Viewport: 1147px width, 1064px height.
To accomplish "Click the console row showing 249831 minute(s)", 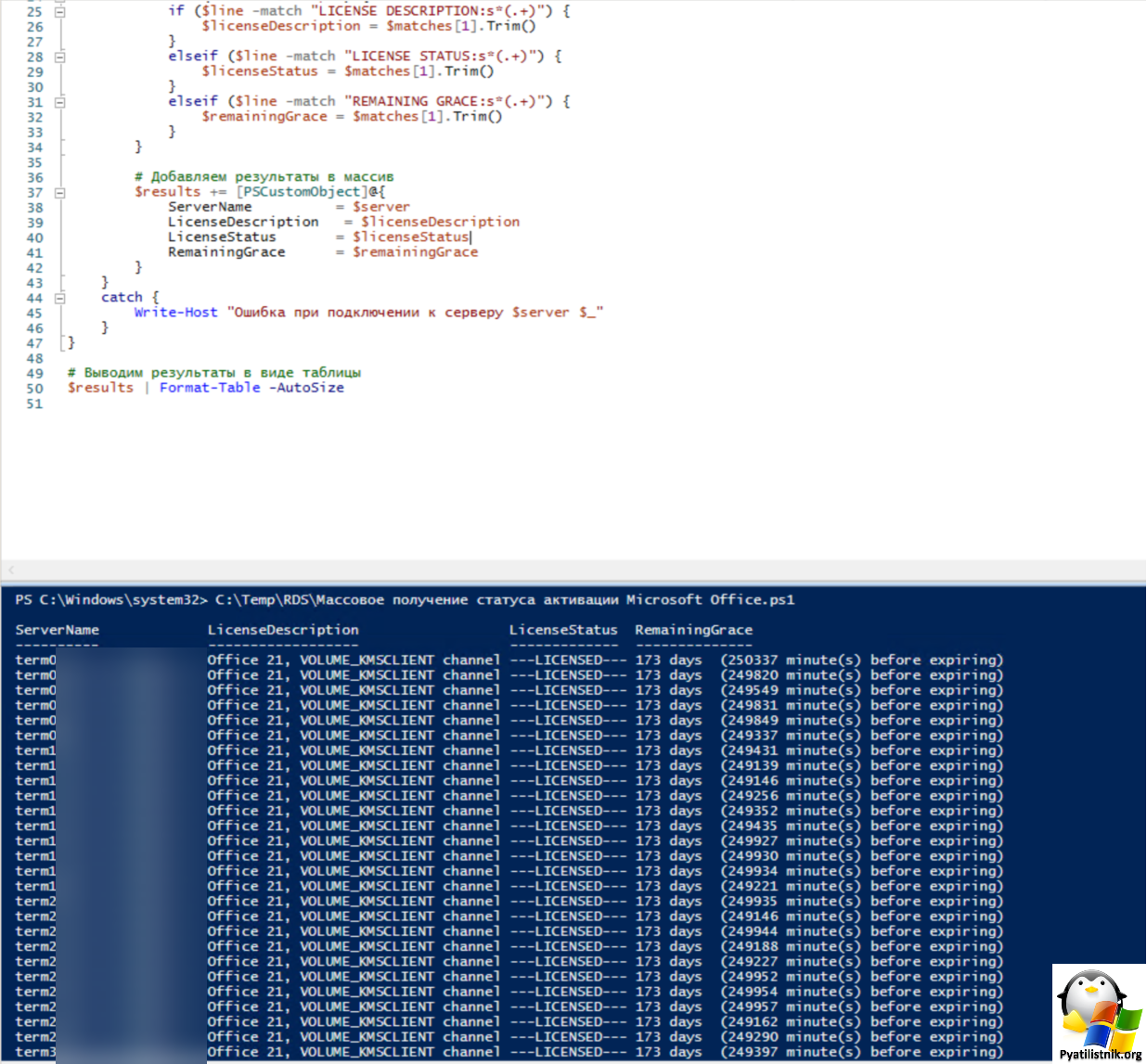I will pyautogui.click(x=509, y=706).
